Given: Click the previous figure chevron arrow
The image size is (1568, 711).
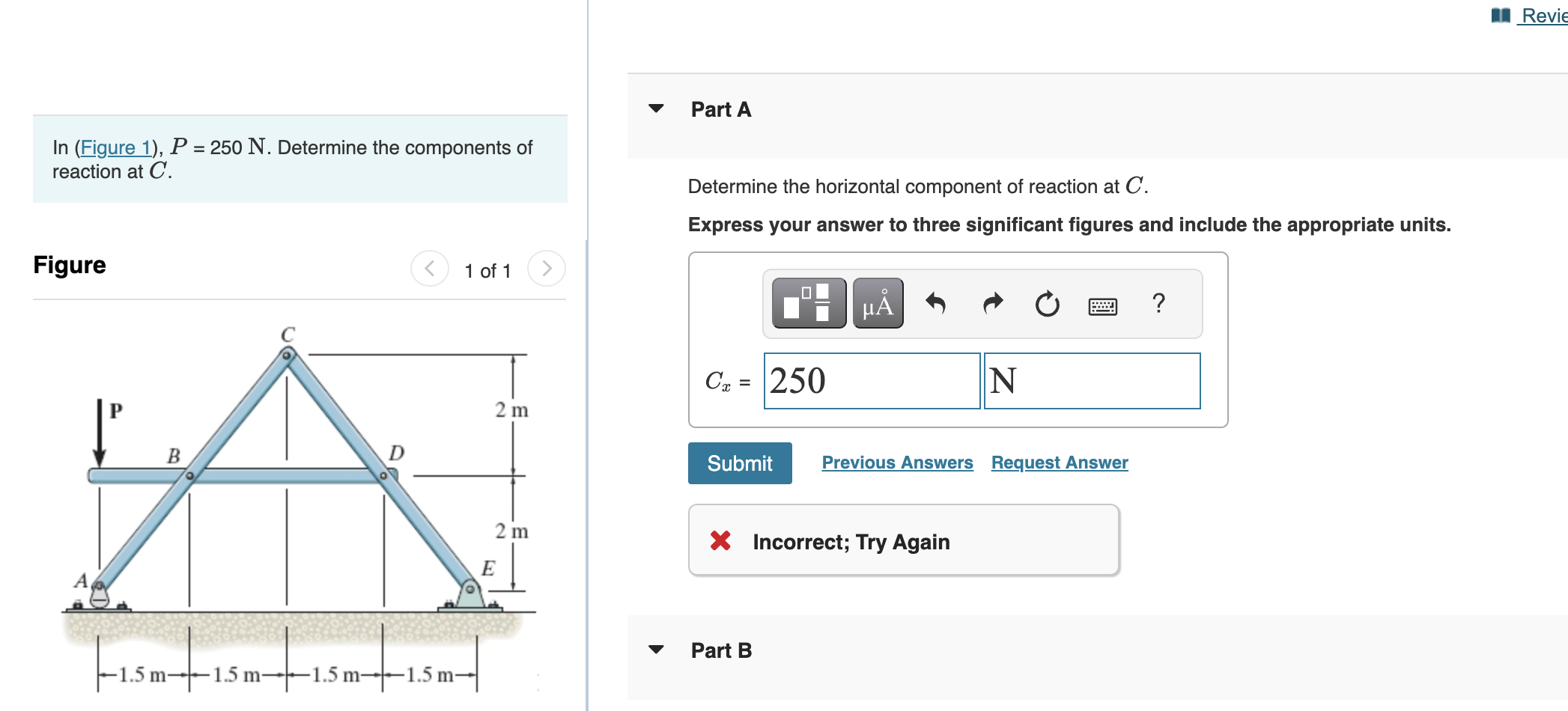Looking at the screenshot, I should [429, 269].
